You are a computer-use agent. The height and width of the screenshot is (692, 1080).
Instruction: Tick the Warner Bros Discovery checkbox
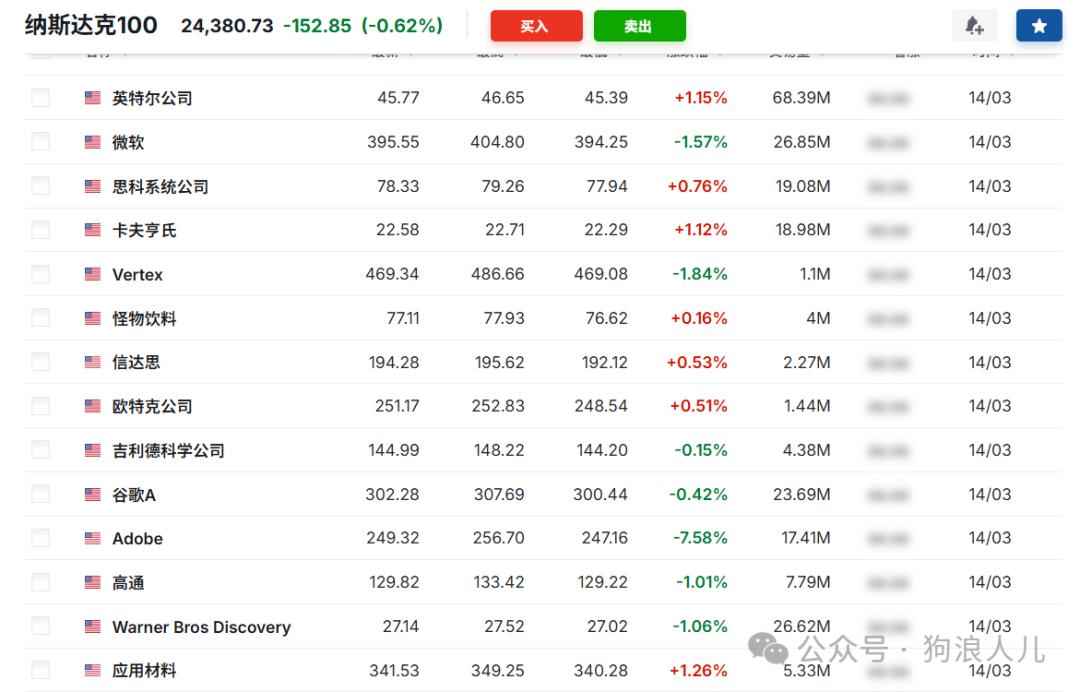tap(41, 627)
